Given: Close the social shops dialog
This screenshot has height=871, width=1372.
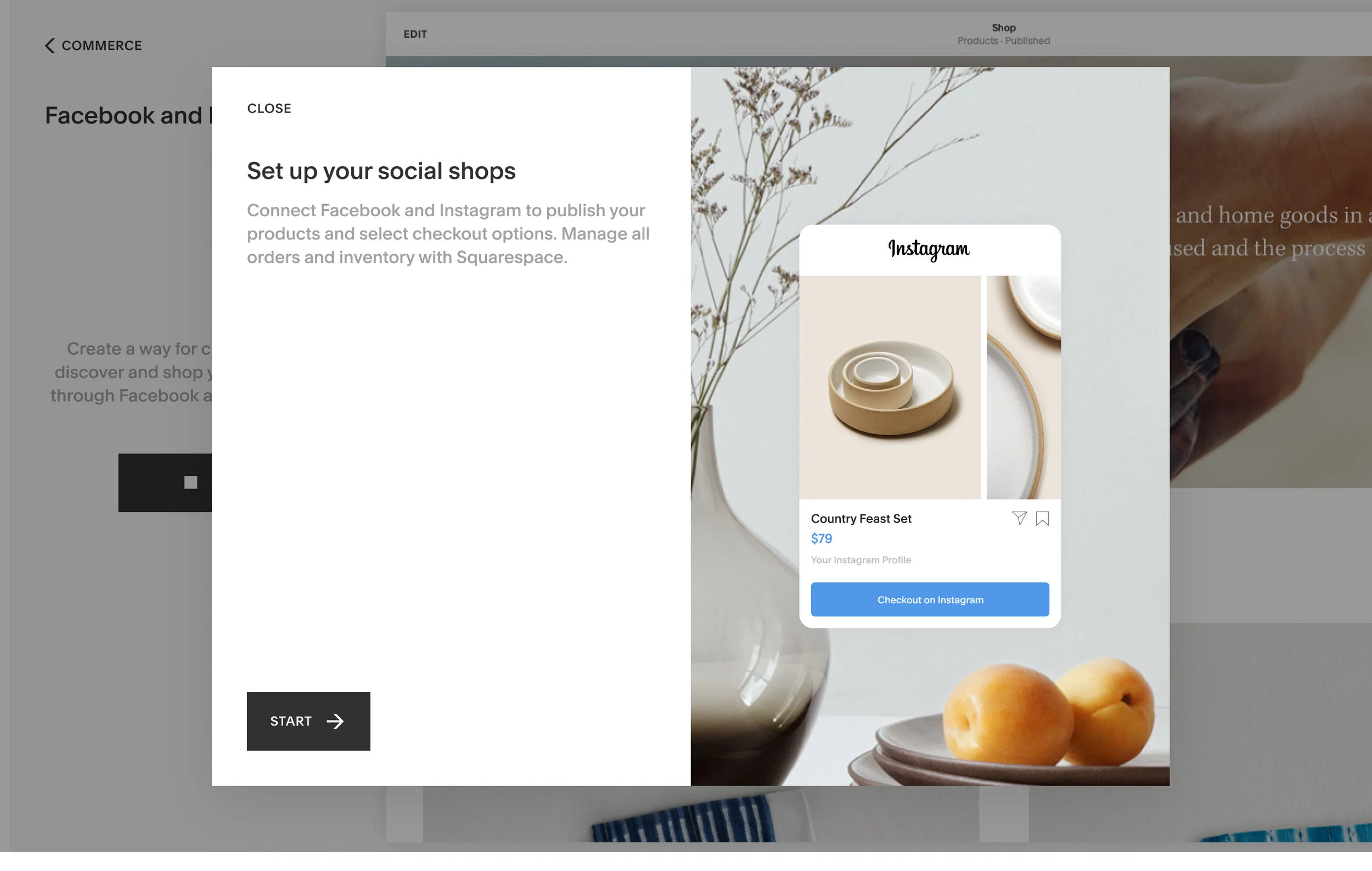Looking at the screenshot, I should tap(269, 108).
